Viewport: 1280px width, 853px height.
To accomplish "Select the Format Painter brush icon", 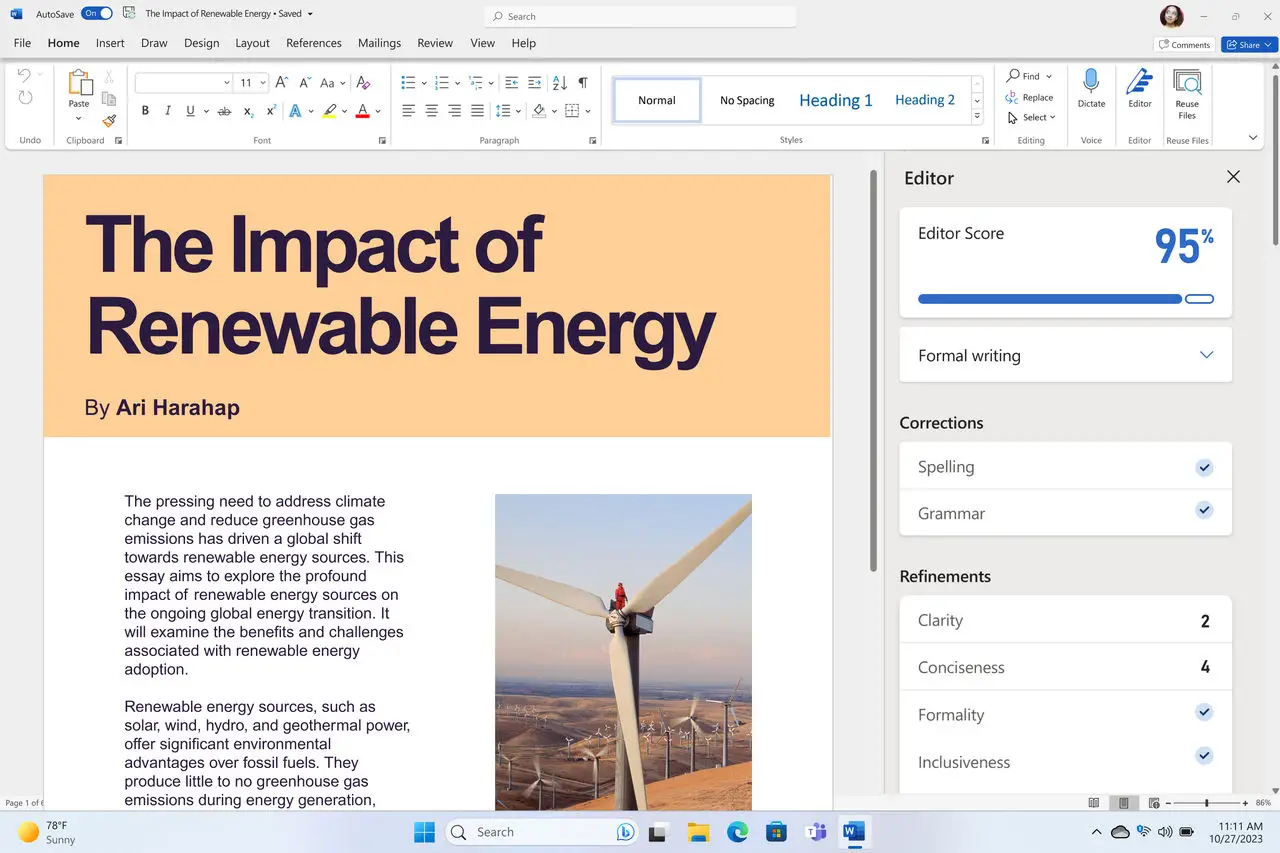I will (x=109, y=120).
